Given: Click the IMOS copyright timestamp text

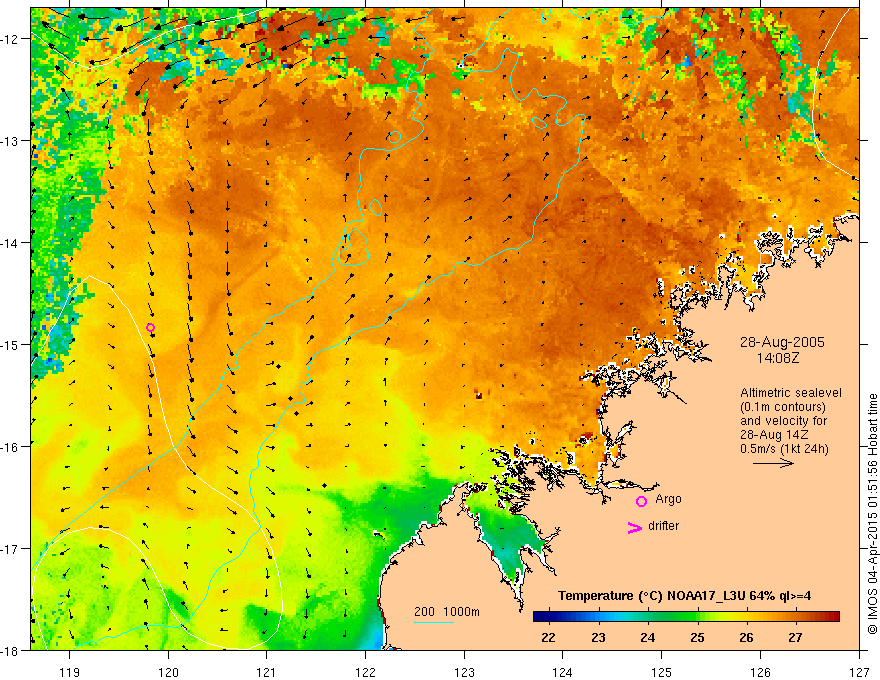Looking at the screenshot, I should [872, 514].
